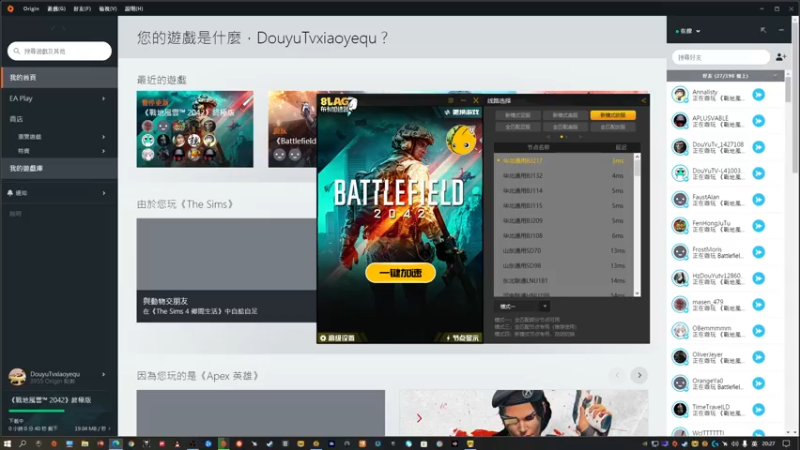The width and height of the screenshot is (800, 450).
Task: Click the change game button in 8LAG
Action: (x=462, y=112)
